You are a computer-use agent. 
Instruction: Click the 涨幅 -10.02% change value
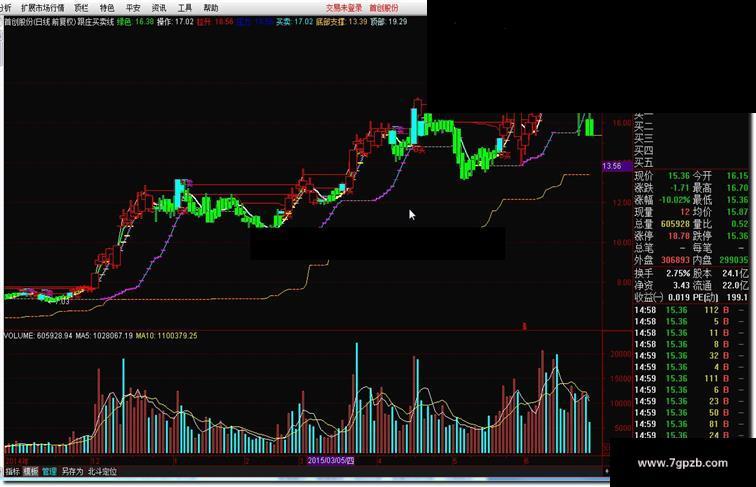(674, 200)
